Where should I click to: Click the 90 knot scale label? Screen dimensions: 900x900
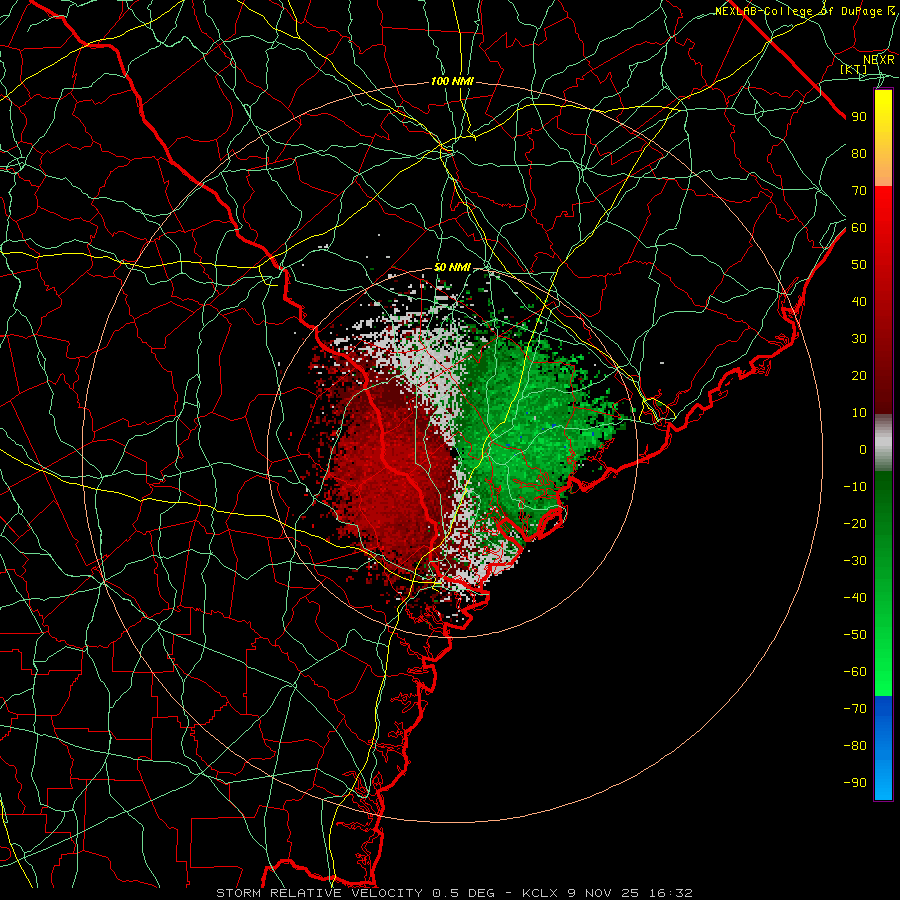pyautogui.click(x=859, y=117)
